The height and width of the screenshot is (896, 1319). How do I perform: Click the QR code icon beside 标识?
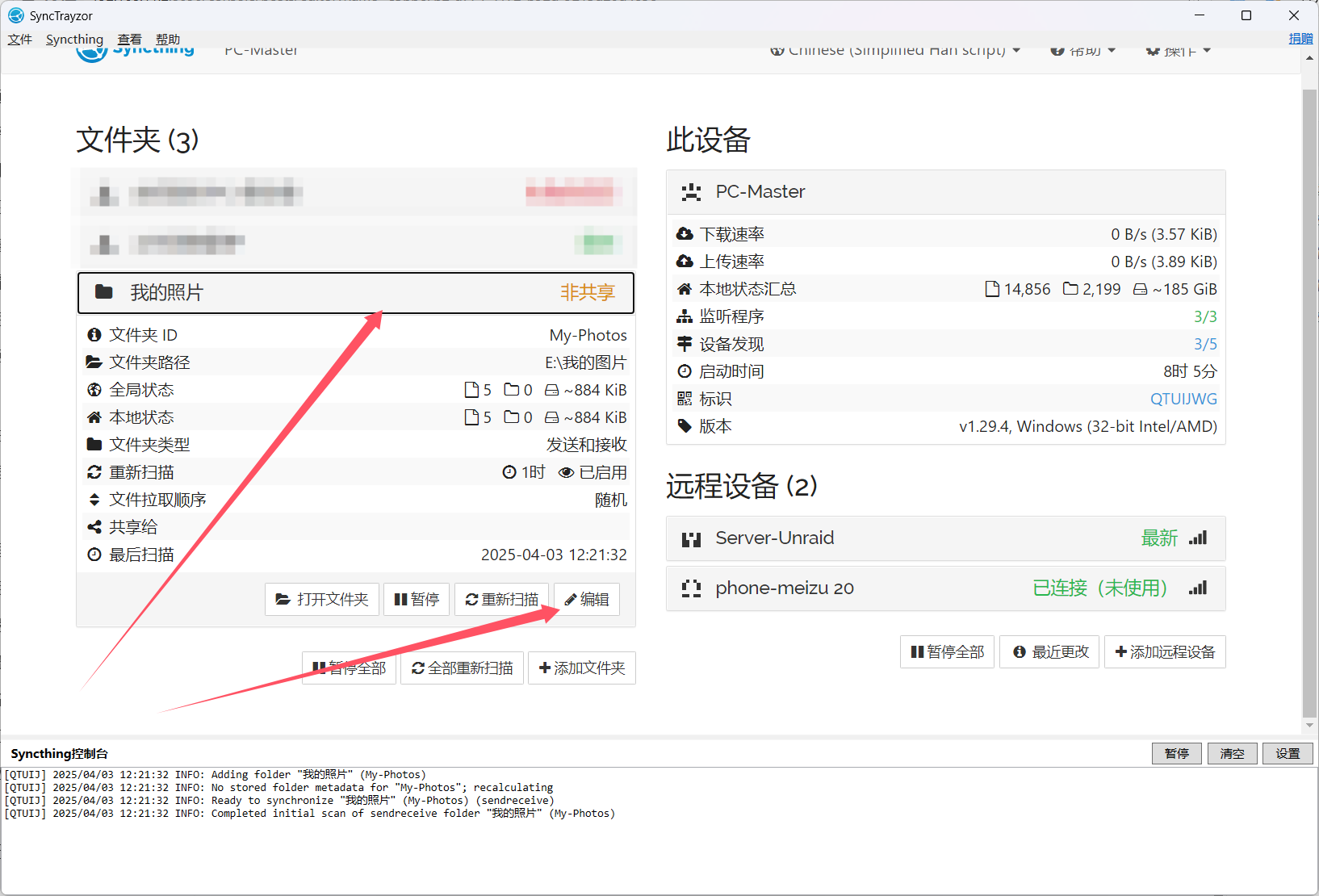click(x=685, y=399)
